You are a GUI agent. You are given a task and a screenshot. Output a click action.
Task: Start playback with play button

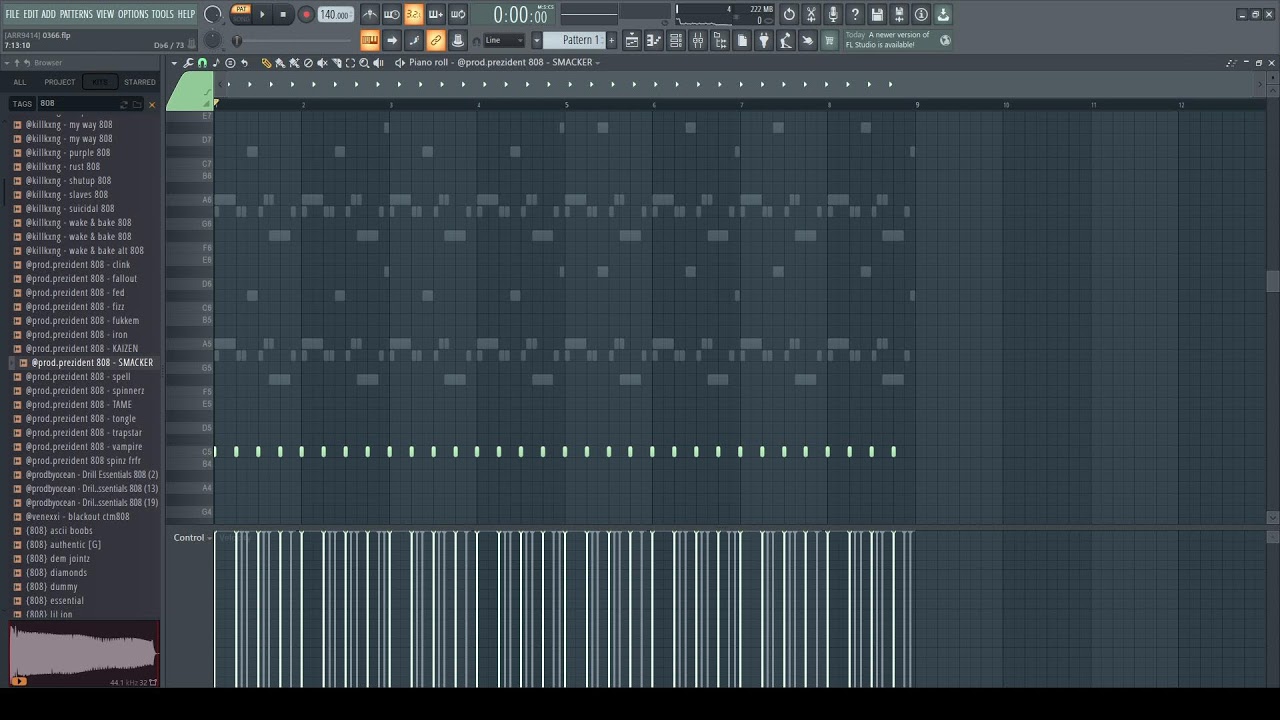[x=263, y=14]
